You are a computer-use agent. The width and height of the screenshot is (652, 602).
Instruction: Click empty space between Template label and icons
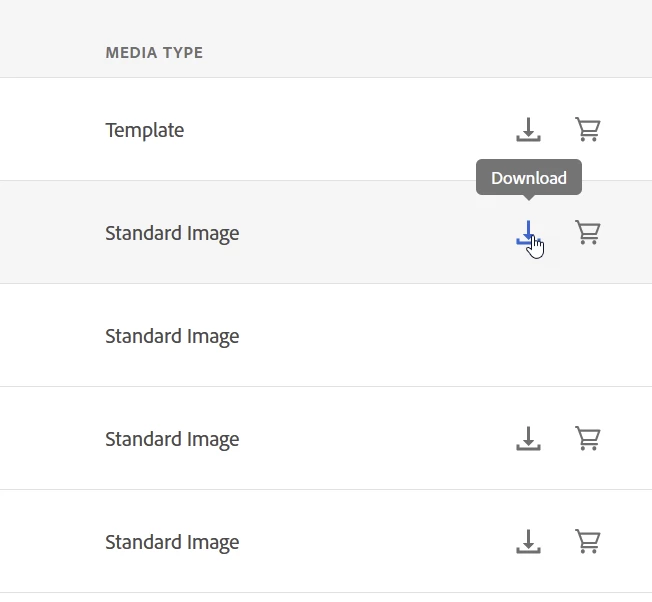click(x=350, y=130)
